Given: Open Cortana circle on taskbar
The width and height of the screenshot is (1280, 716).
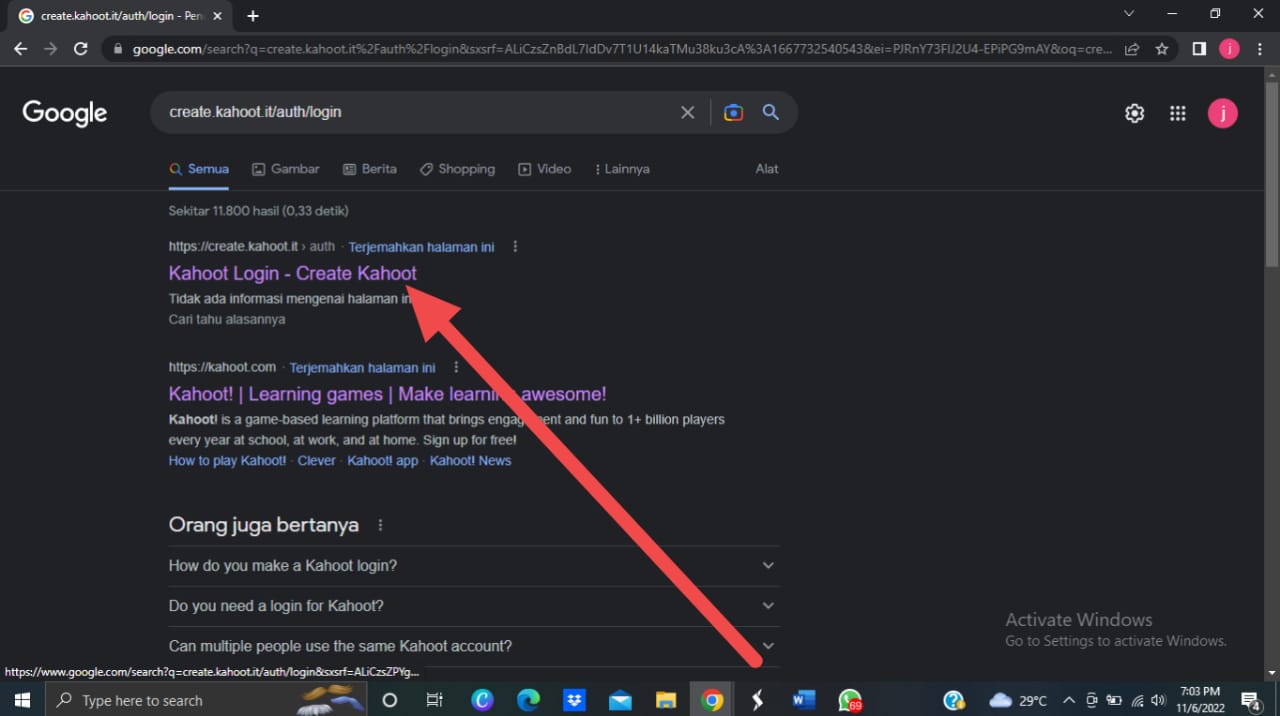Looking at the screenshot, I should pos(390,700).
